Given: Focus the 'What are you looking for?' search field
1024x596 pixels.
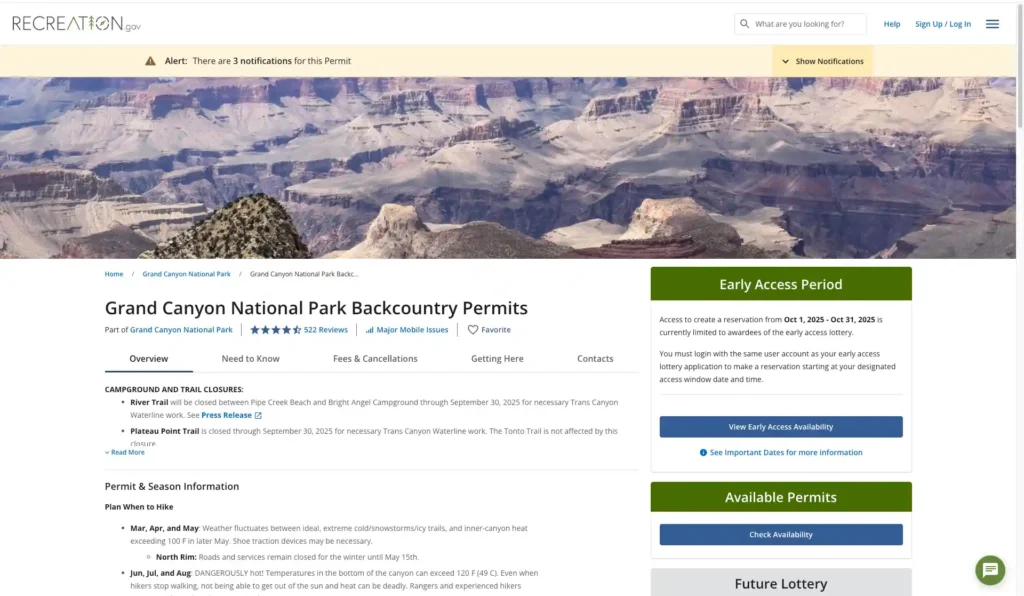Looking at the screenshot, I should click(x=801, y=24).
